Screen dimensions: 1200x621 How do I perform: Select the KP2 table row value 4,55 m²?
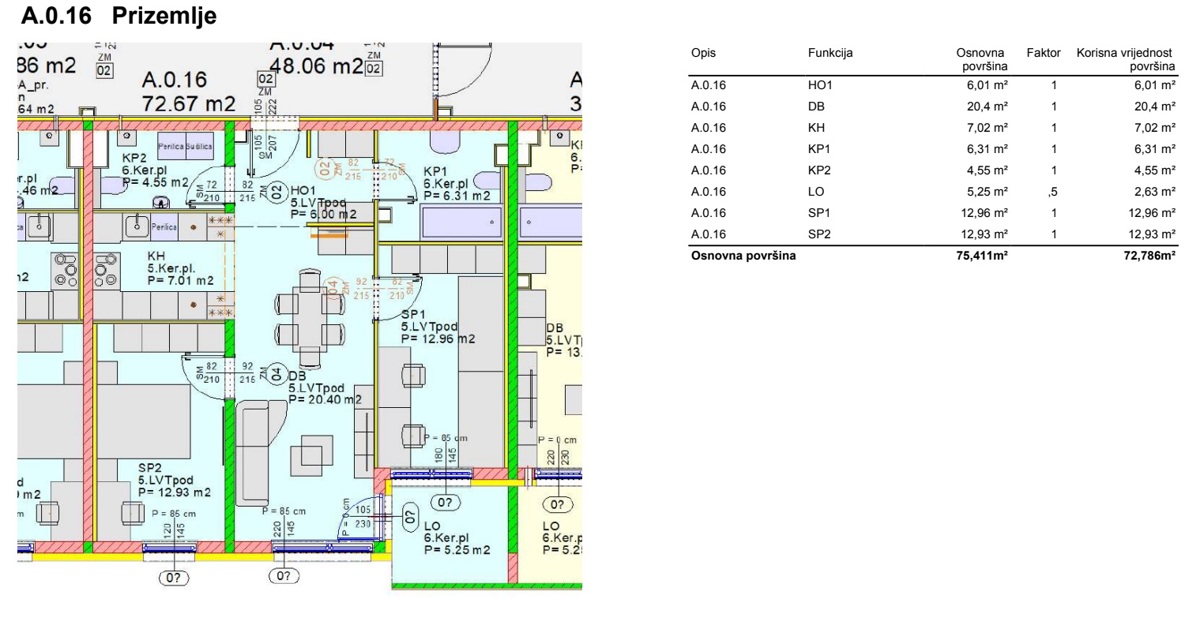click(986, 170)
